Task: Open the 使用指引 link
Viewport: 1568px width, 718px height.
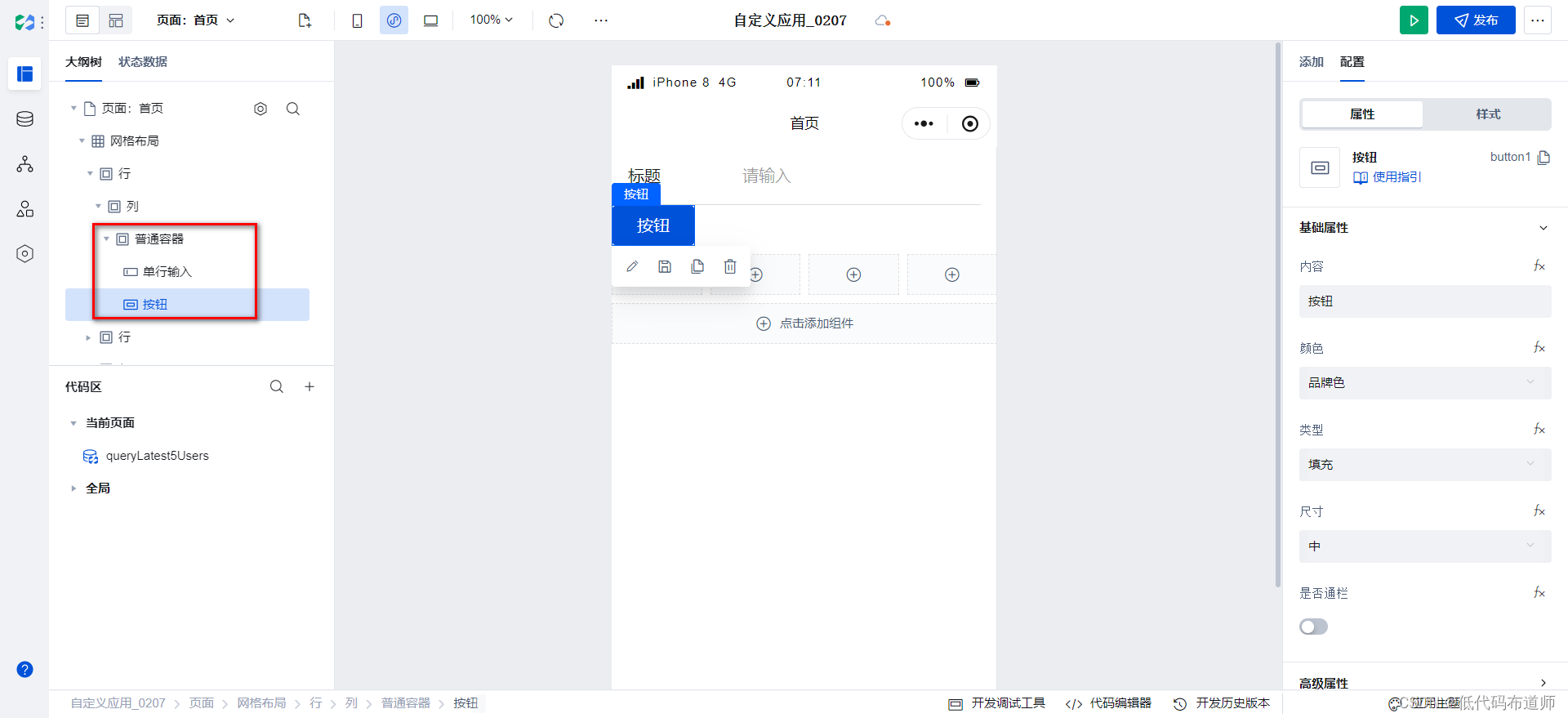Action: (1388, 177)
